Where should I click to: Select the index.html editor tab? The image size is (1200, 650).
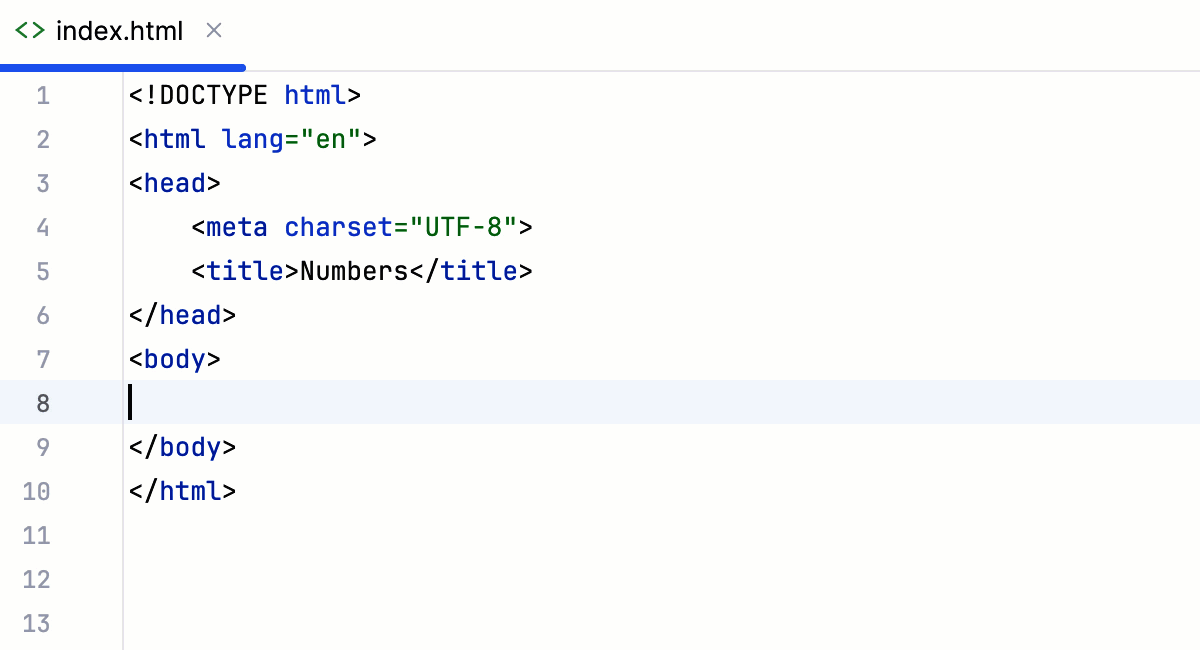[120, 31]
